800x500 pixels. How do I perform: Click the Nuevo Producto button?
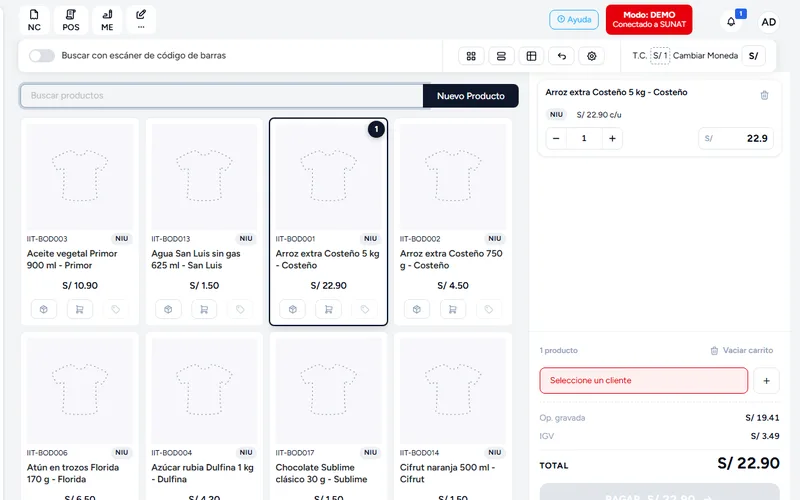[470, 96]
